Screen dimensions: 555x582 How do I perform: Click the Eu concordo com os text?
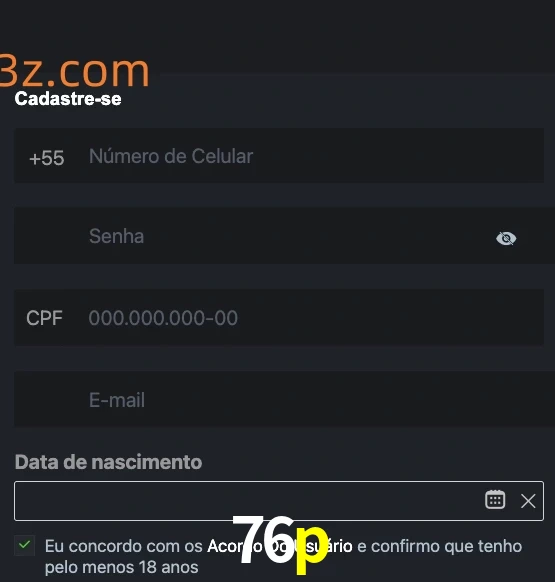[124, 546]
